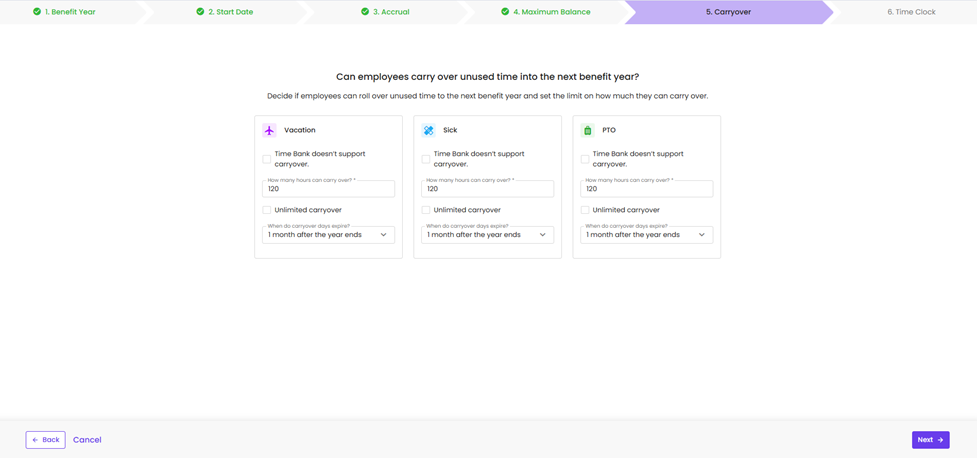Click the Vacation airplane icon
The image size is (977, 458).
(x=269, y=130)
